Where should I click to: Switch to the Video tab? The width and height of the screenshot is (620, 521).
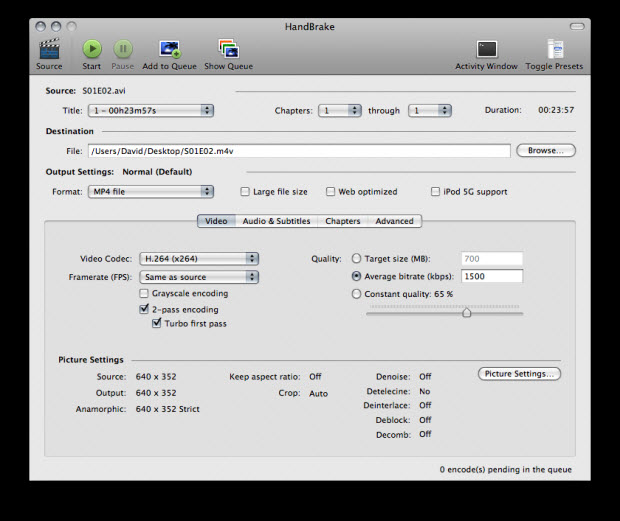coord(216,221)
